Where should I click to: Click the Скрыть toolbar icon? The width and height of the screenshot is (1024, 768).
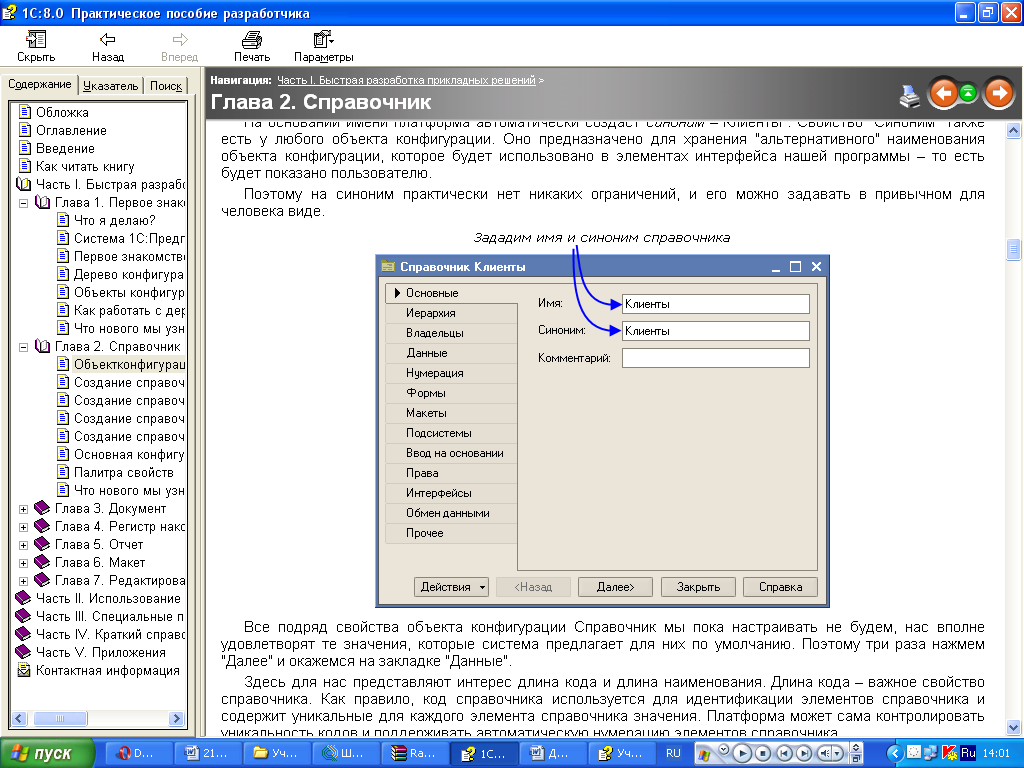(x=36, y=46)
